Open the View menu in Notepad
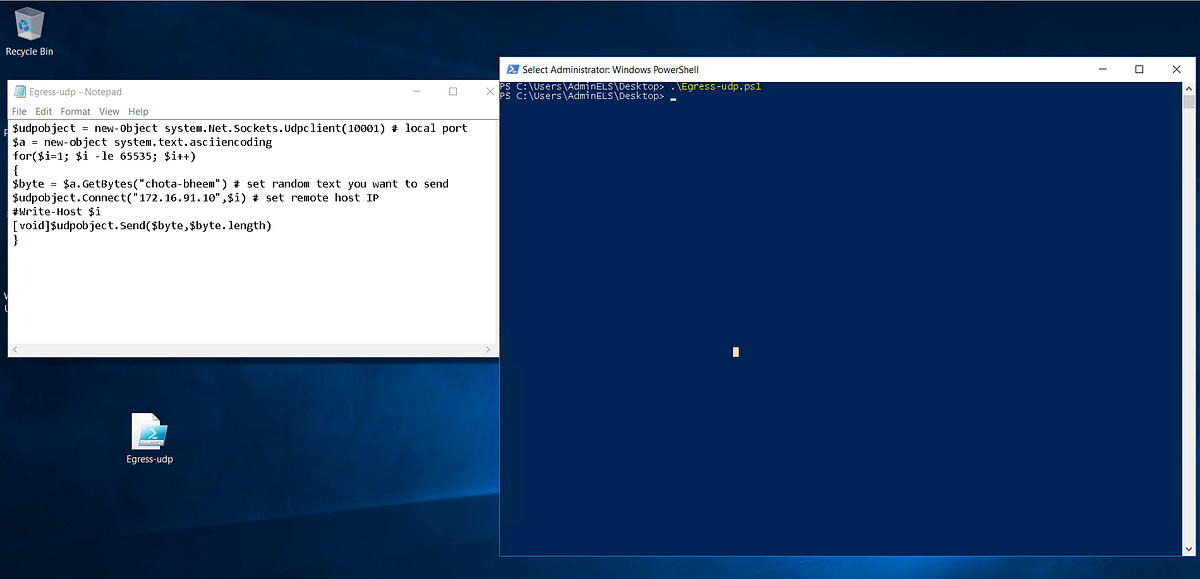 click(x=108, y=111)
